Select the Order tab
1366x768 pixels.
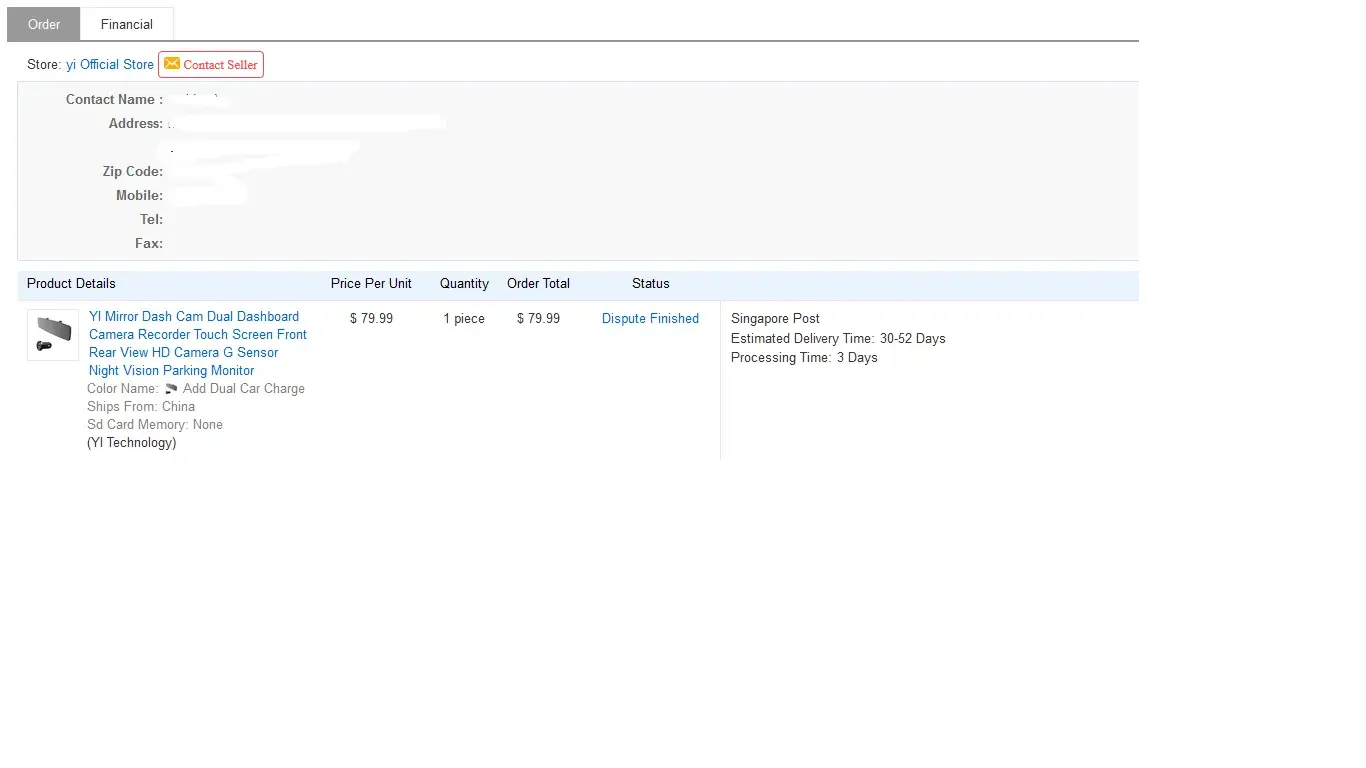tap(44, 24)
